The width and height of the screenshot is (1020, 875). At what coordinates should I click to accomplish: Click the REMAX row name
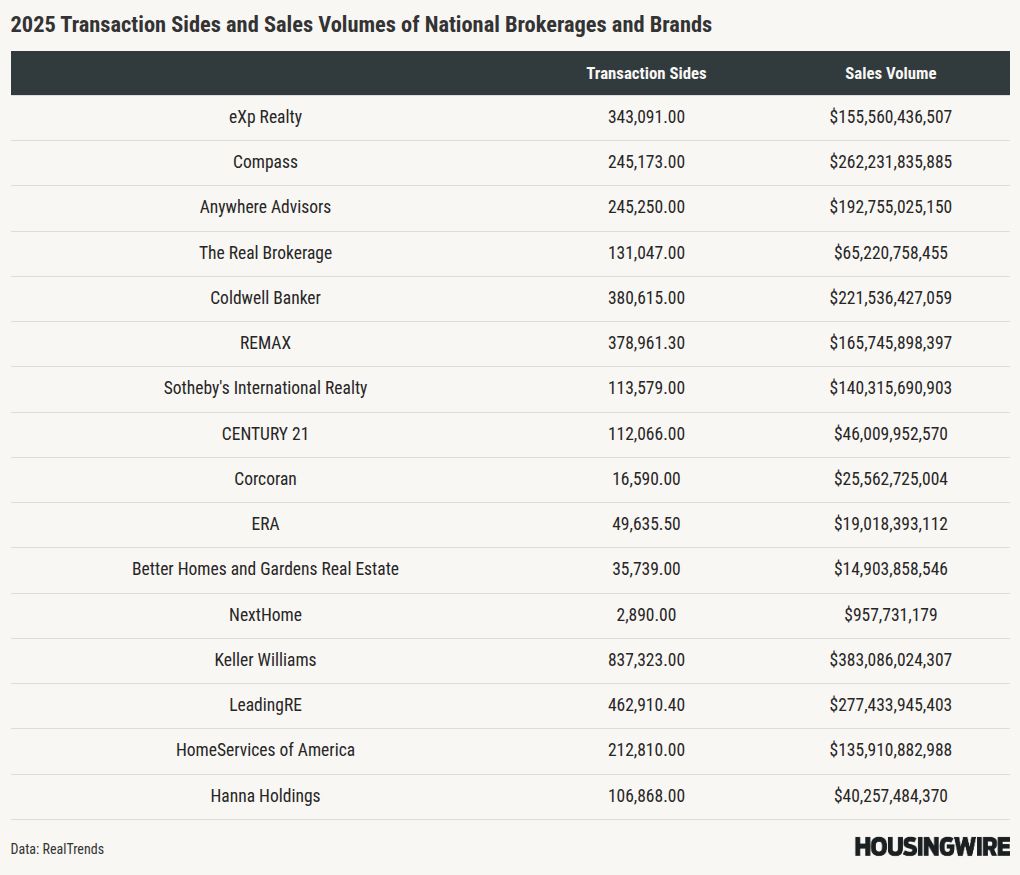point(265,343)
